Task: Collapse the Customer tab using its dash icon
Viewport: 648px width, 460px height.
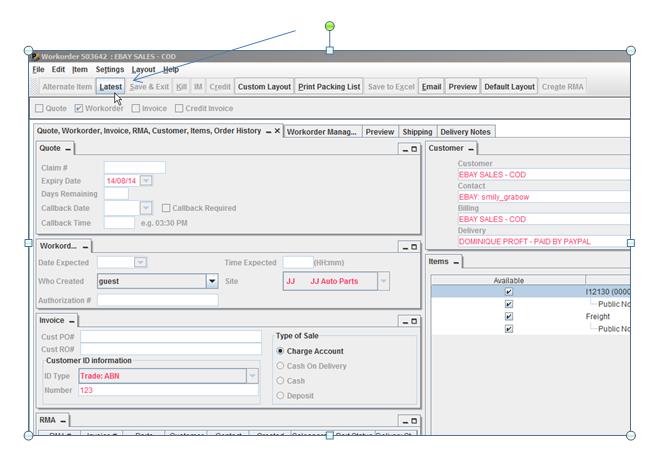Action: [471, 149]
